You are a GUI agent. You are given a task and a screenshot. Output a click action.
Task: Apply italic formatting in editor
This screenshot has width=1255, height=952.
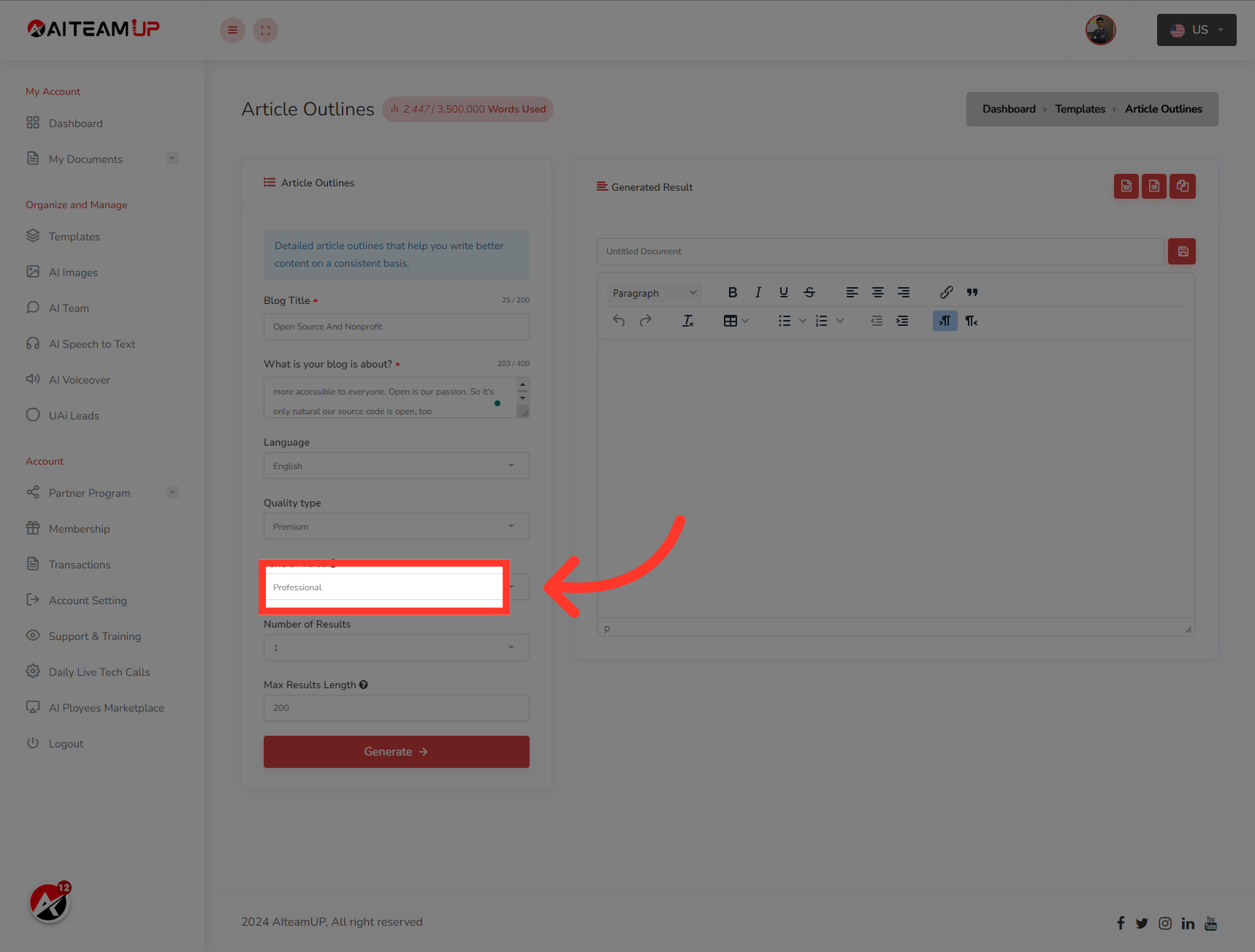pos(758,292)
